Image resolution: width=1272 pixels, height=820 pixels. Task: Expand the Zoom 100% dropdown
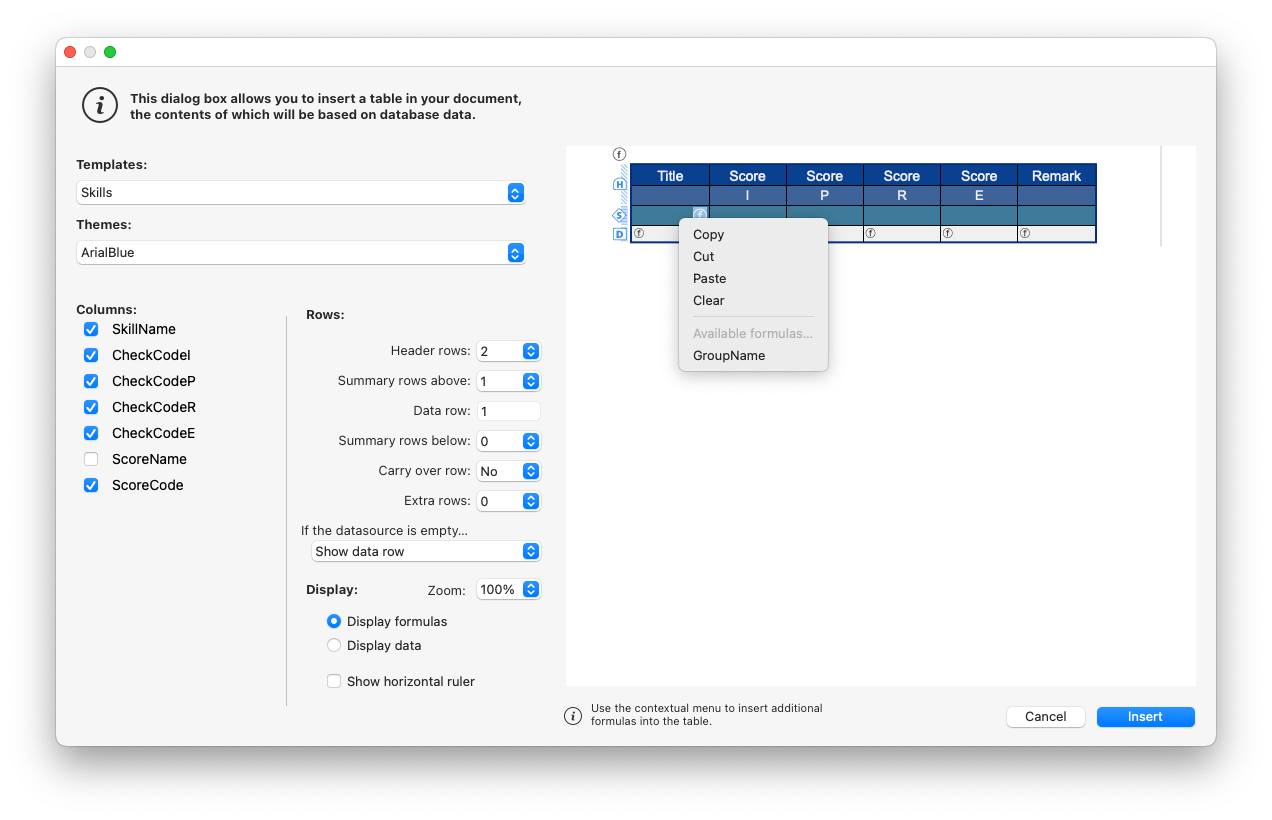point(508,590)
